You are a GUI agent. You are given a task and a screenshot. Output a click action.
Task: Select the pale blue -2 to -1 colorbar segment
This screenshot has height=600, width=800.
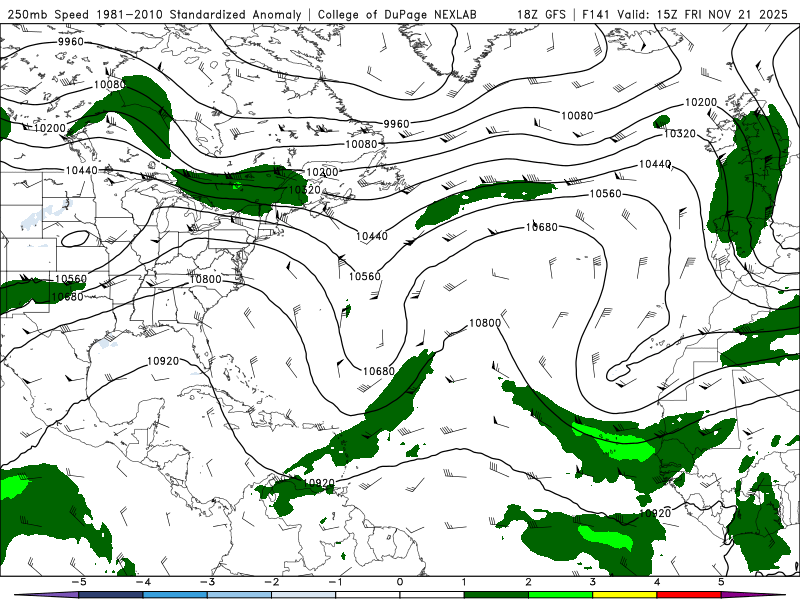[303, 595]
